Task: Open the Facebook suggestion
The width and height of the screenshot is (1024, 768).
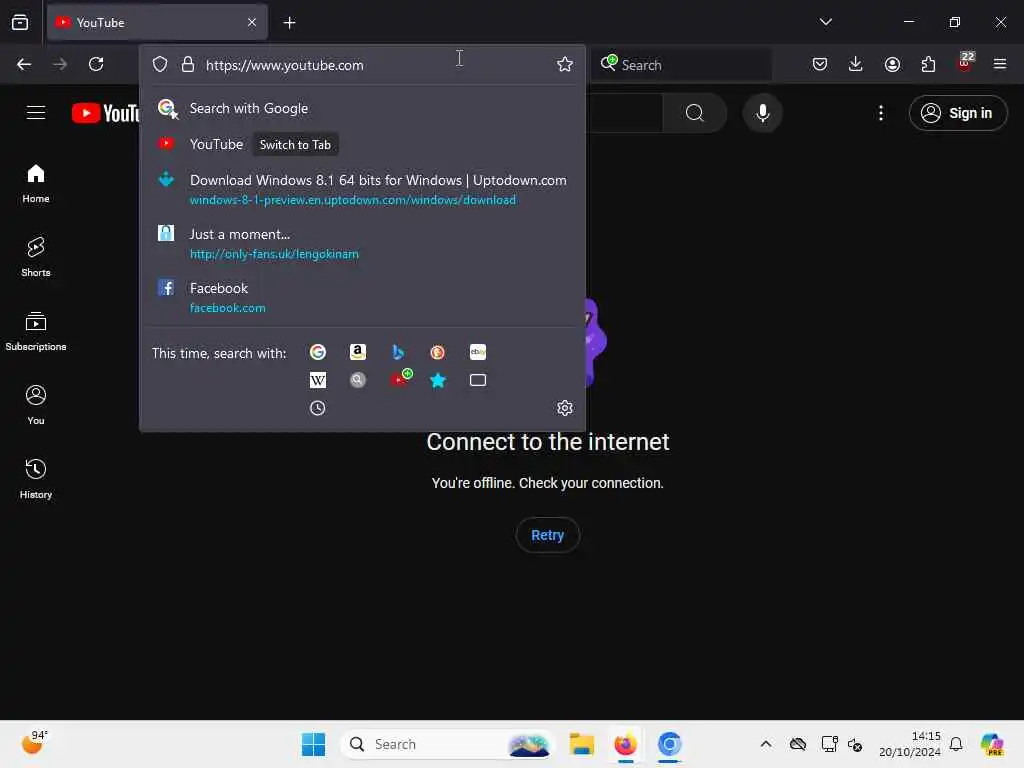Action: 362,297
